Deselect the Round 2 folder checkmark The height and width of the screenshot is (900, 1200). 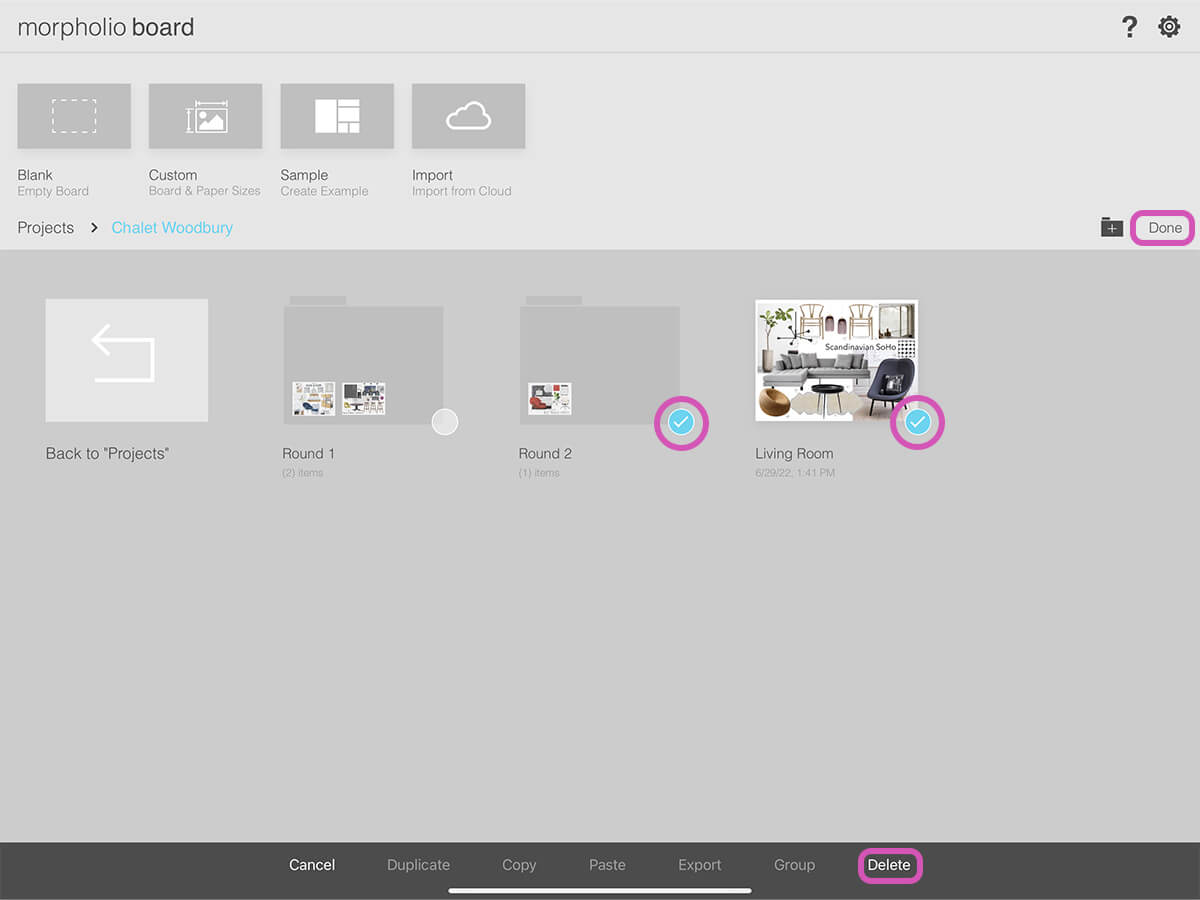click(681, 423)
